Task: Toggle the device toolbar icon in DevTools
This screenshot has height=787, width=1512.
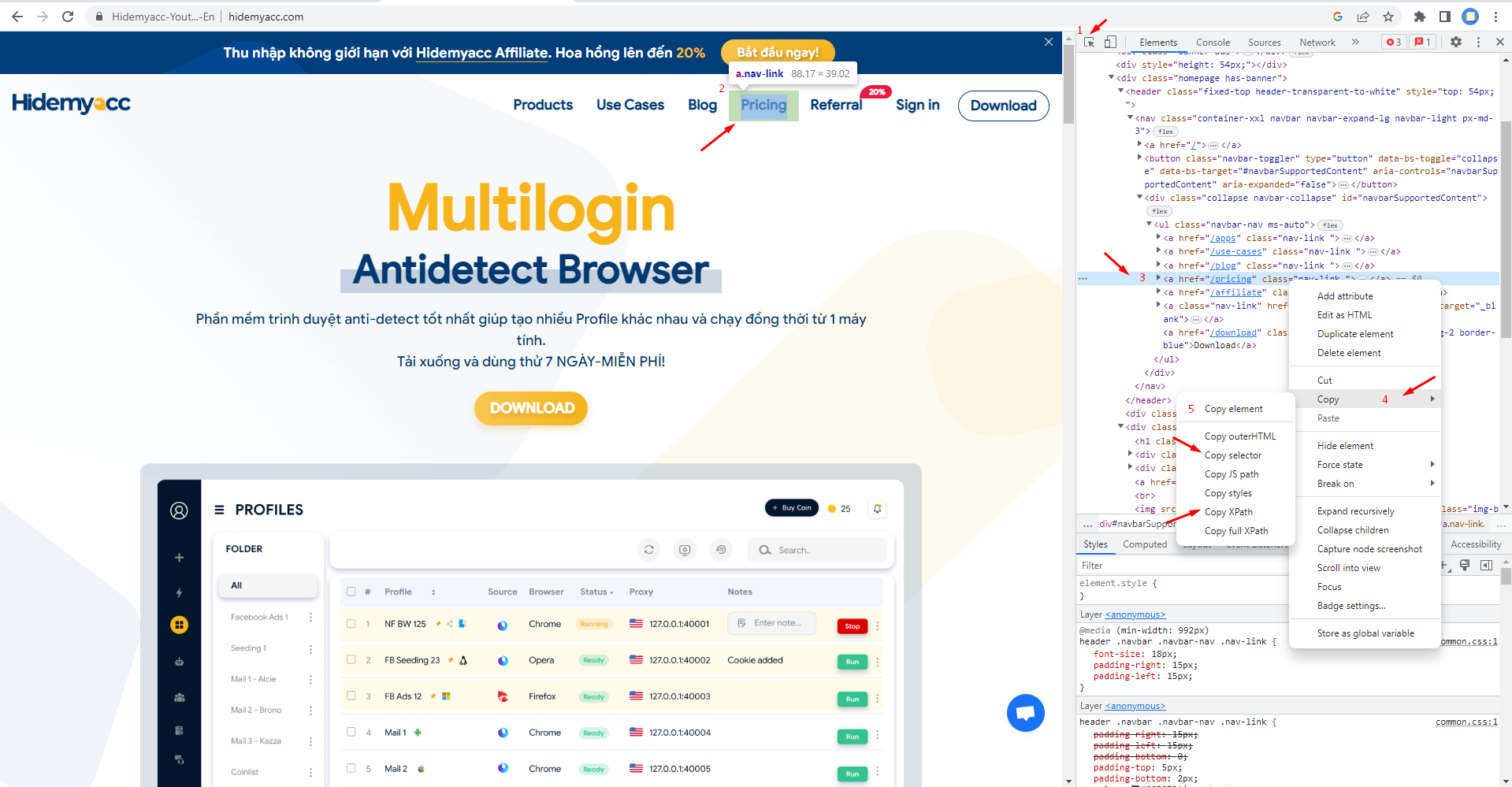Action: (1110, 43)
